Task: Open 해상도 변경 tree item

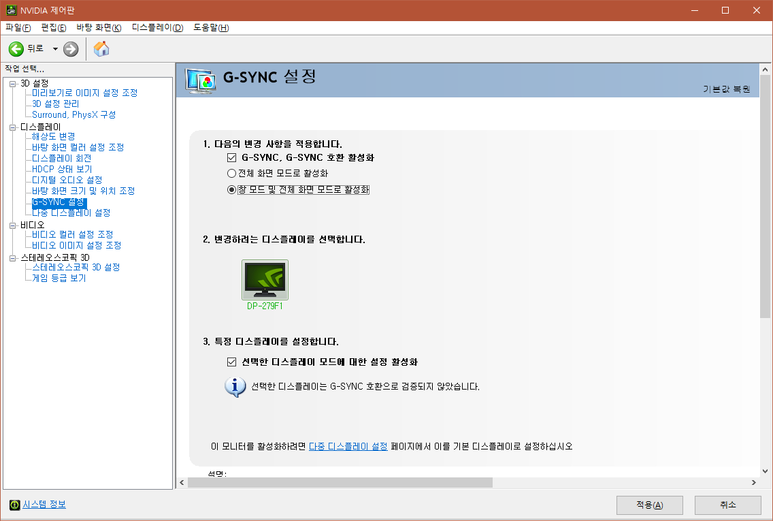Action: point(53,137)
